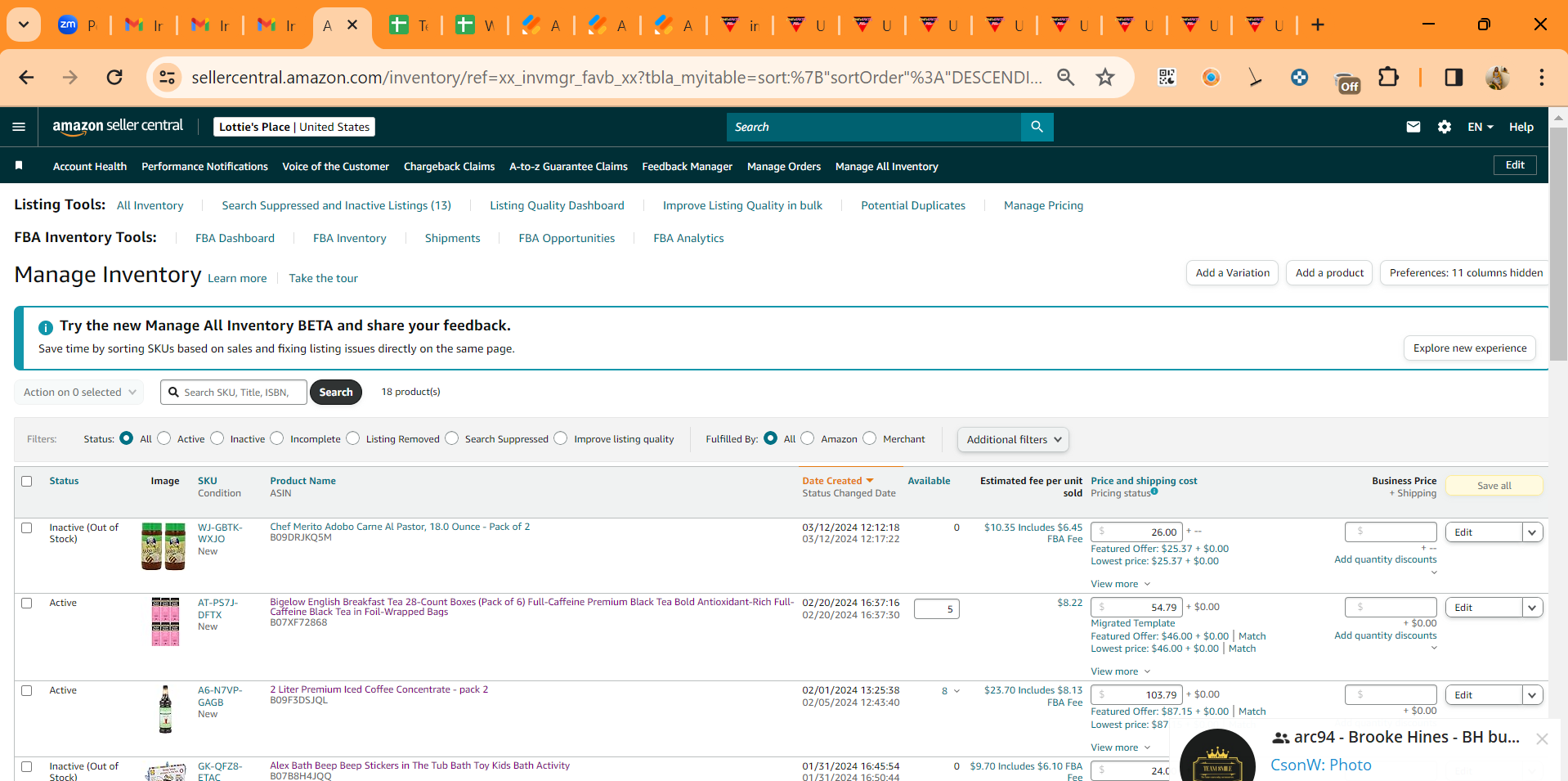The height and width of the screenshot is (781, 1568).
Task: Go back using the browser back arrow
Action: click(x=26, y=77)
